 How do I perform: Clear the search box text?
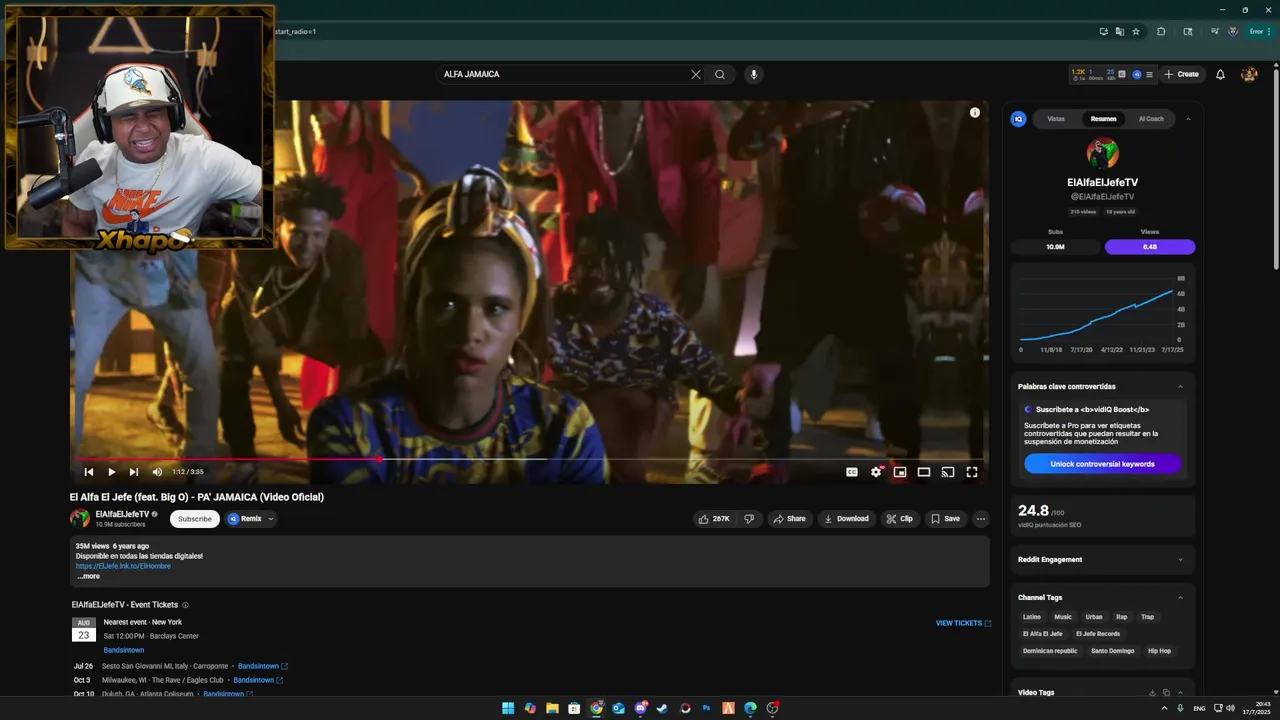coord(696,74)
